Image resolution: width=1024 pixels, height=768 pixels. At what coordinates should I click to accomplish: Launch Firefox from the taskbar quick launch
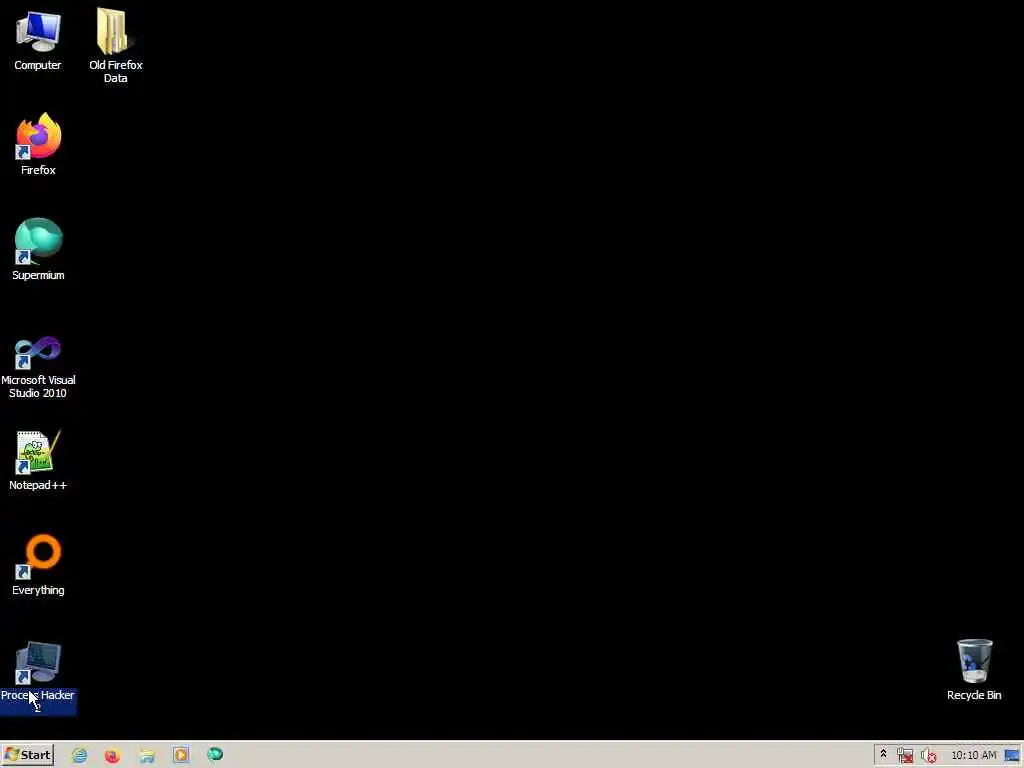click(x=113, y=755)
